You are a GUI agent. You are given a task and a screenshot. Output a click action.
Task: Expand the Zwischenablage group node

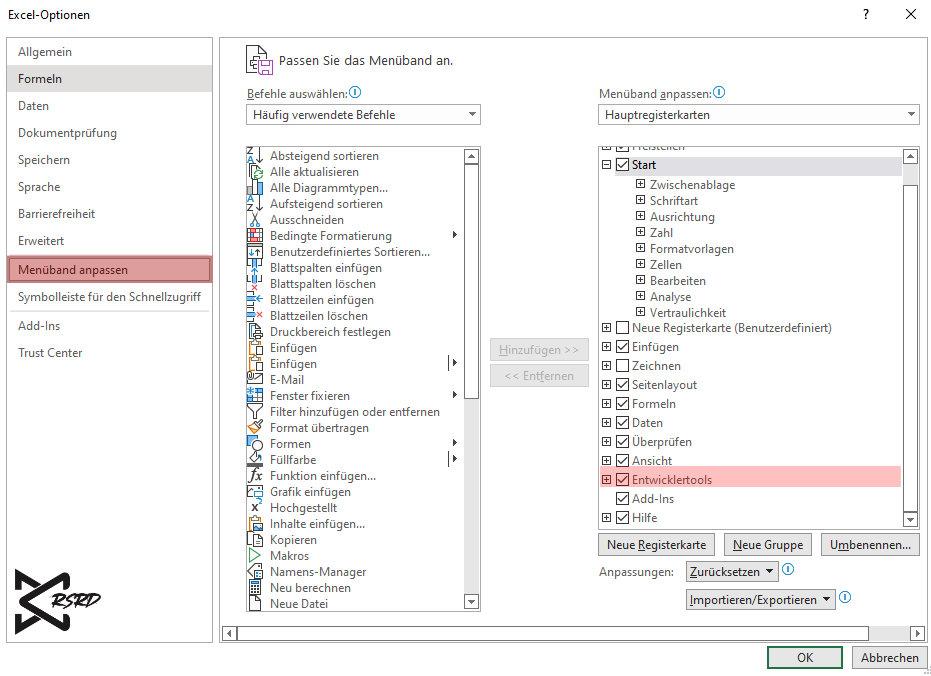point(640,185)
